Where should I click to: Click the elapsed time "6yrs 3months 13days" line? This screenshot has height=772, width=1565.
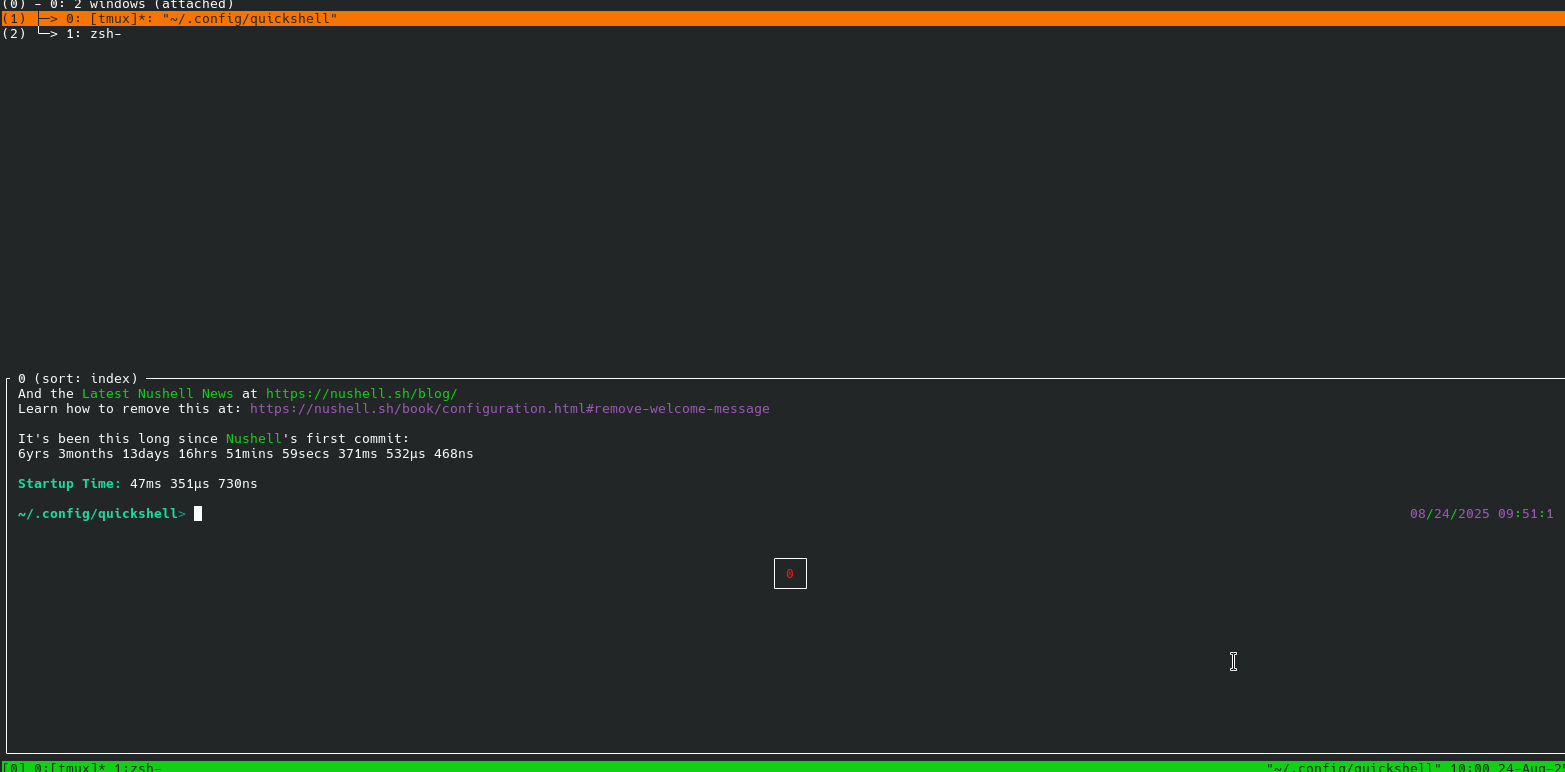pyautogui.click(x=246, y=454)
